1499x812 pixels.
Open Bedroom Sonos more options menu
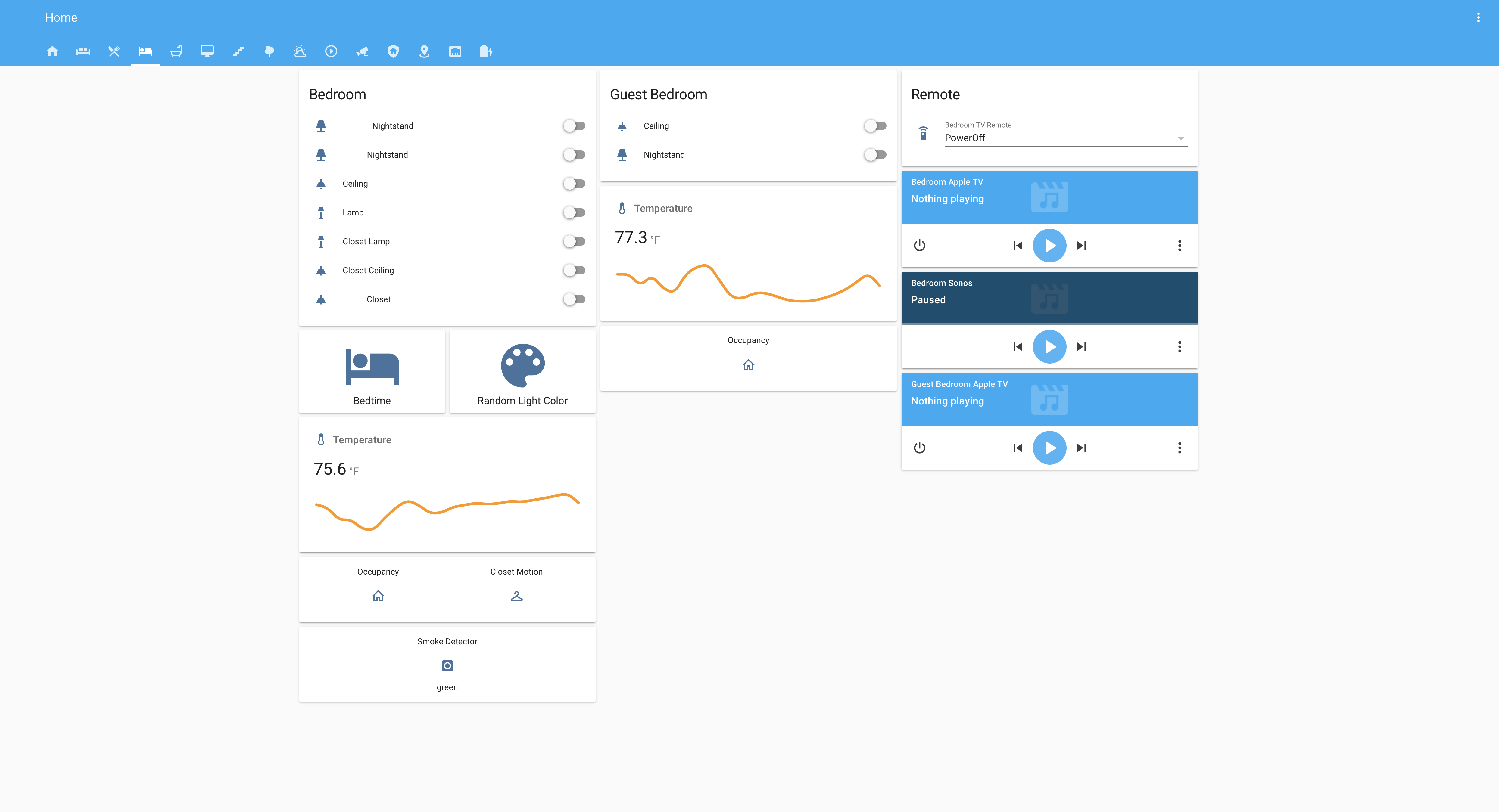pos(1180,347)
